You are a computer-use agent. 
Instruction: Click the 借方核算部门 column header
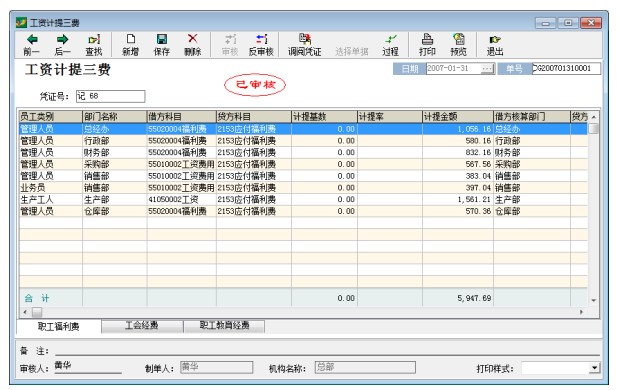tap(532, 116)
